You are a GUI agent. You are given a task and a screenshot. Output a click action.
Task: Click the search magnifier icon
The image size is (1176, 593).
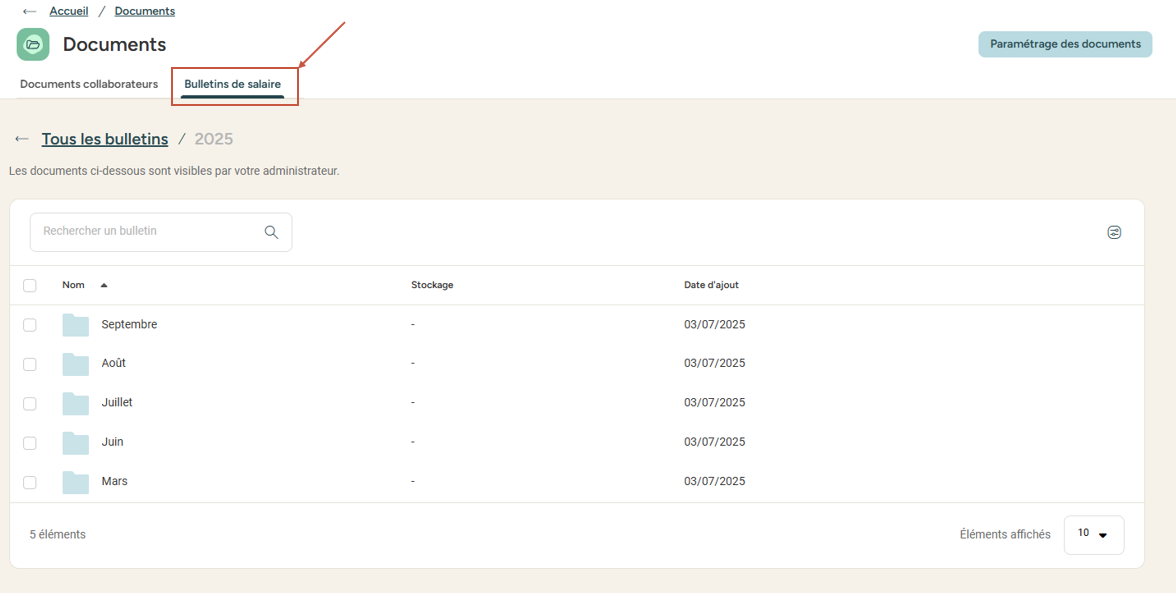coord(271,232)
